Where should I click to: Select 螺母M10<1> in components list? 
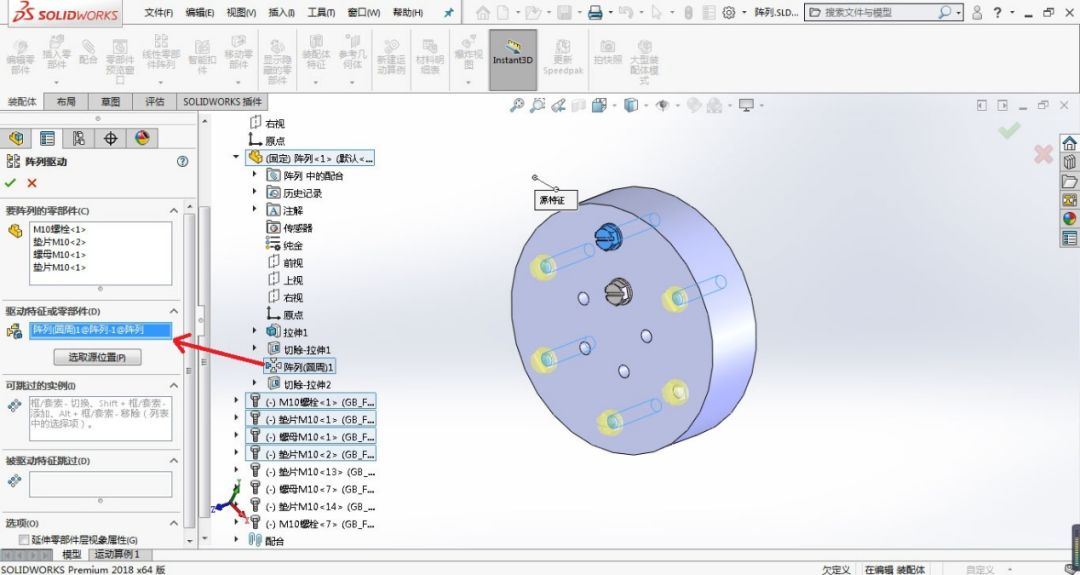pyautogui.click(x=59, y=255)
